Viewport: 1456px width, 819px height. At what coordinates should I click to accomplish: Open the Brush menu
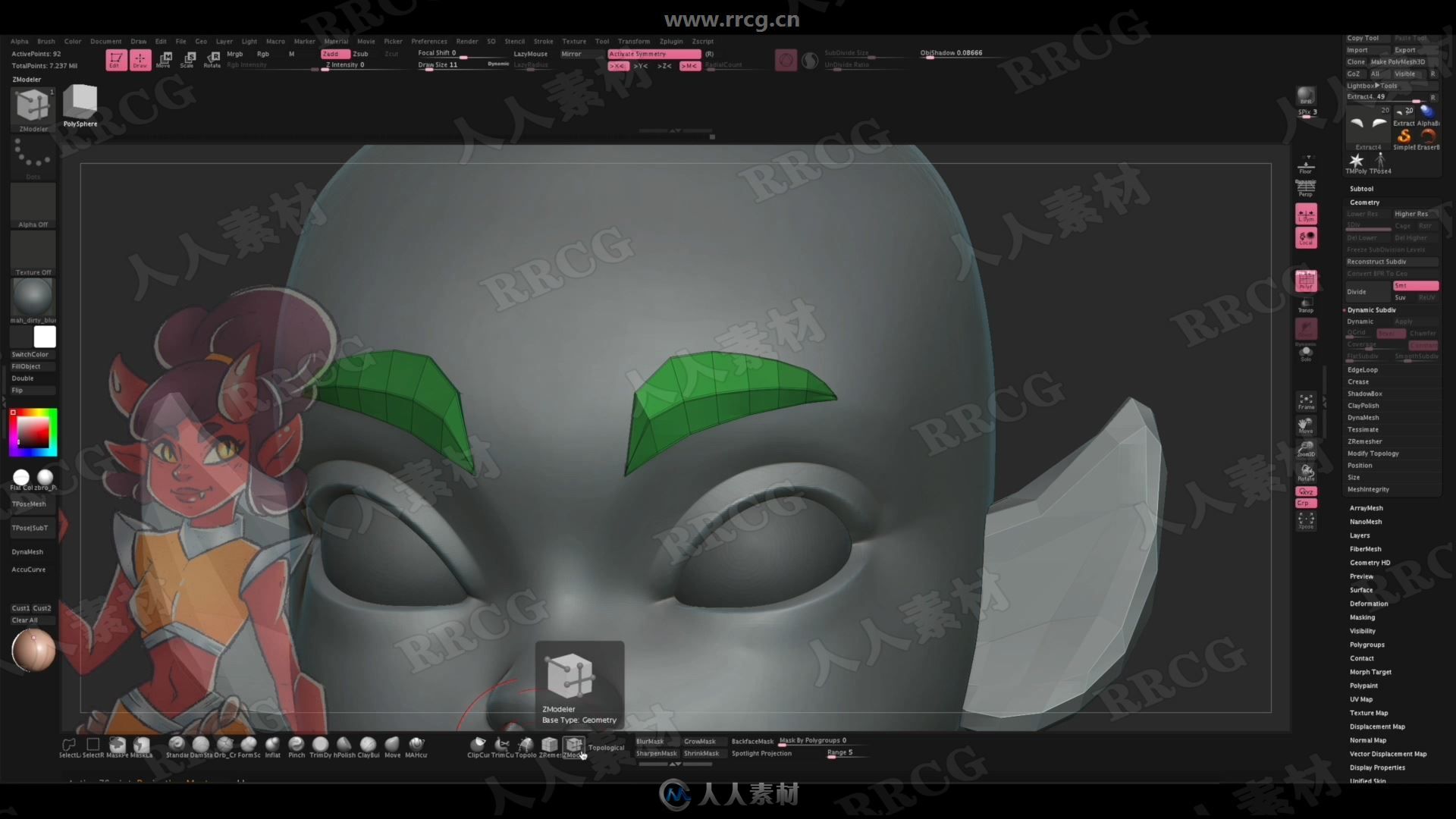point(46,42)
